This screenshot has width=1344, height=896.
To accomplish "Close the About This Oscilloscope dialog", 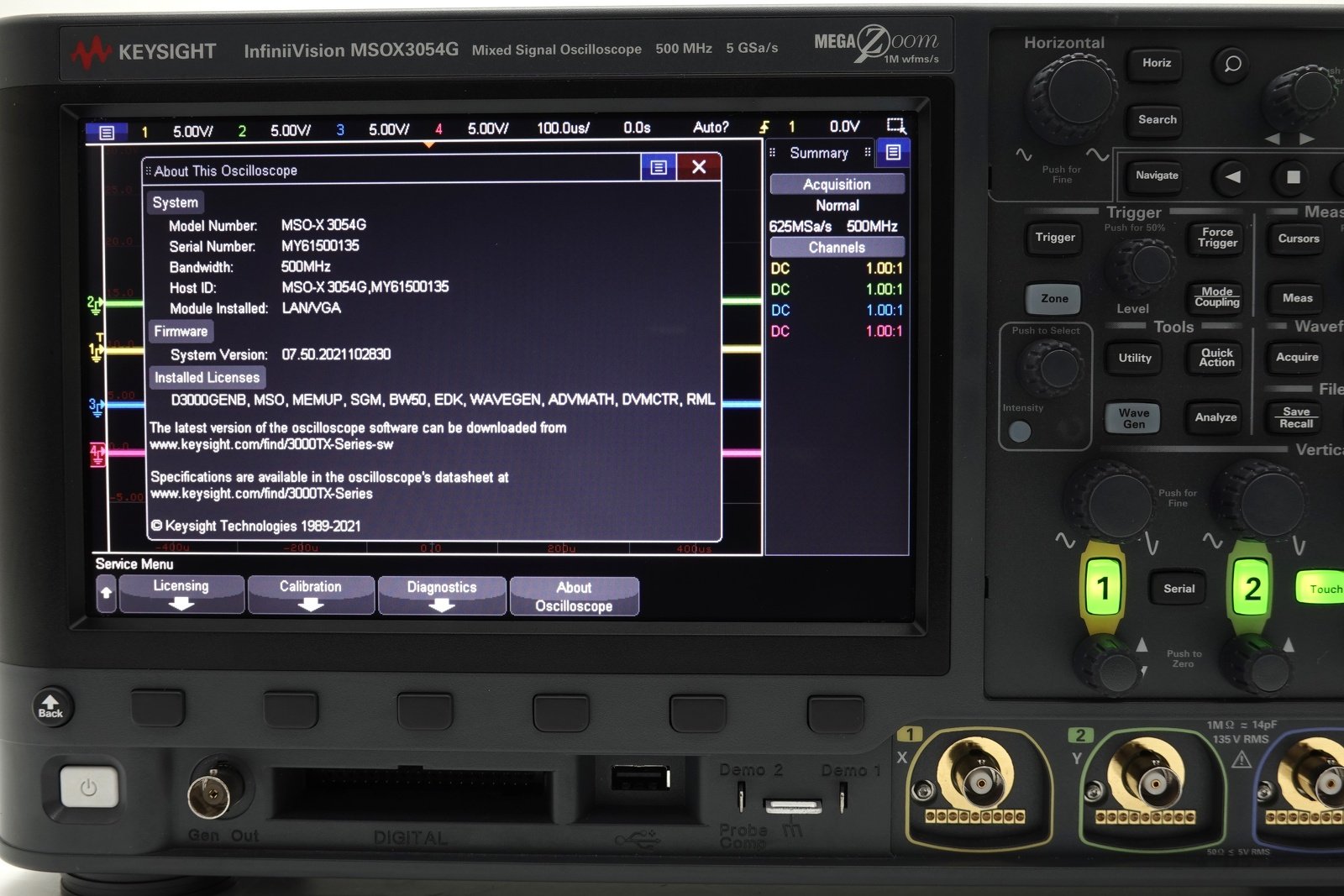I will tap(698, 167).
